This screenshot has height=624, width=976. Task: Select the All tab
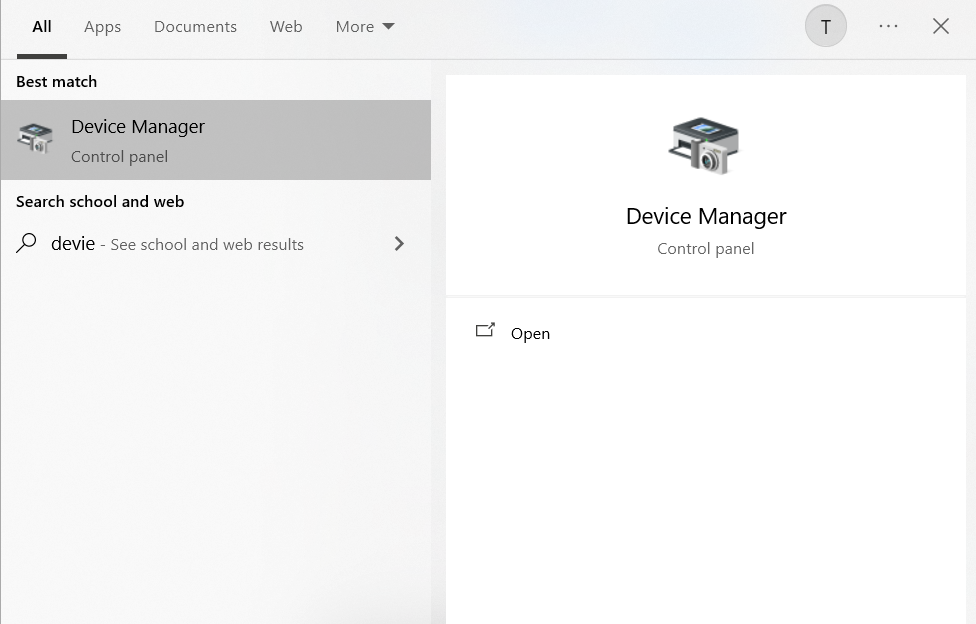pyautogui.click(x=42, y=27)
